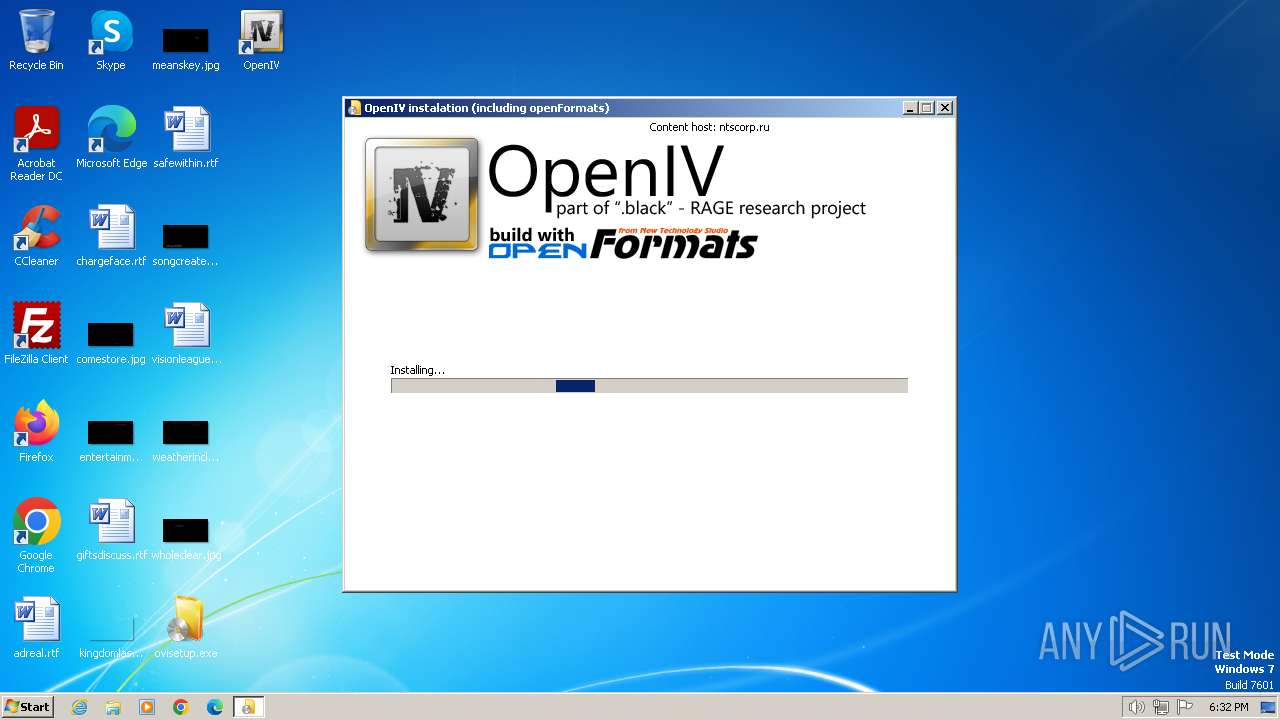1280x720 pixels.
Task: Select ovisetup.exe installer icon
Action: tap(186, 628)
